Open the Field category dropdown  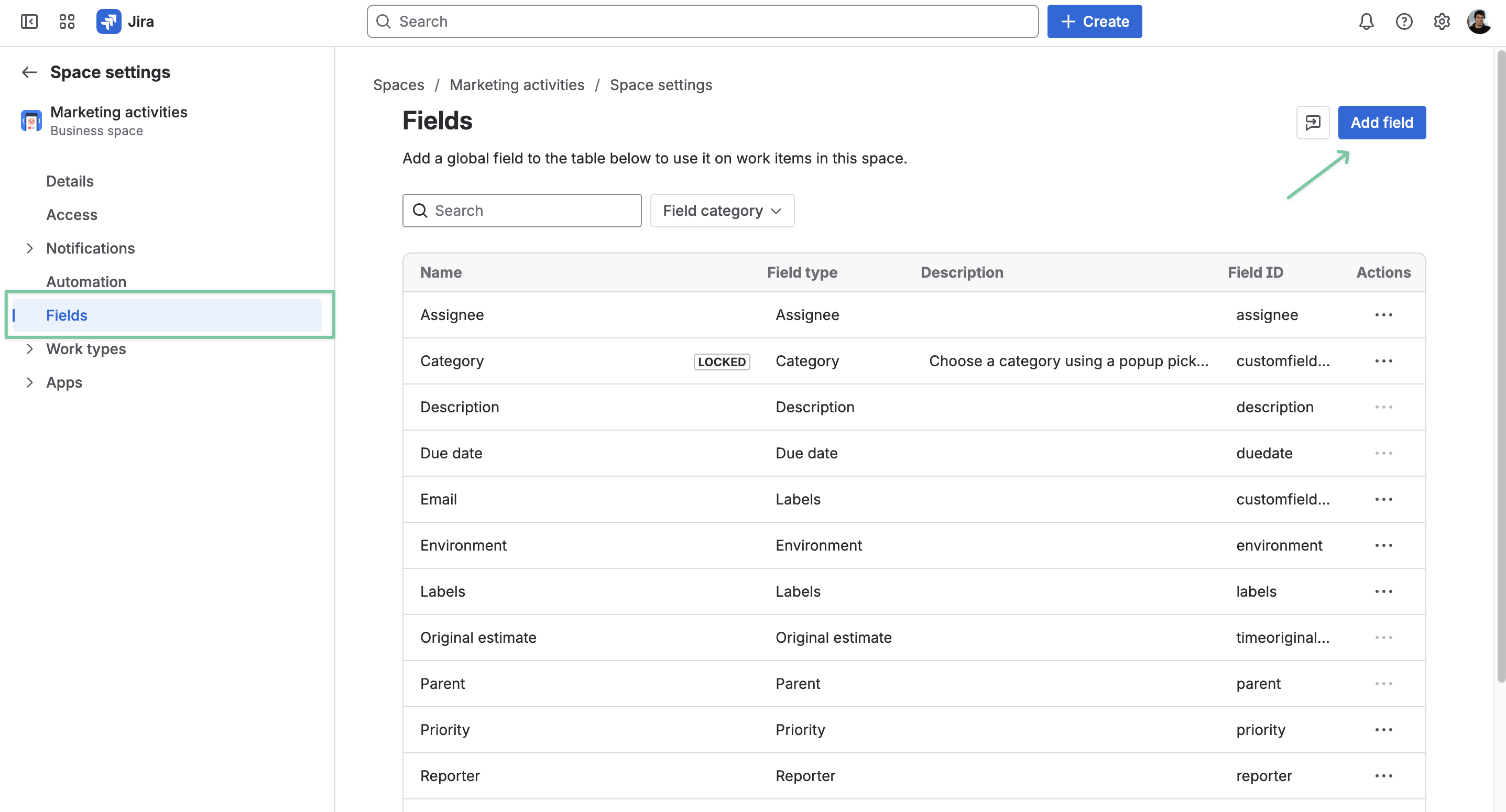click(722, 211)
